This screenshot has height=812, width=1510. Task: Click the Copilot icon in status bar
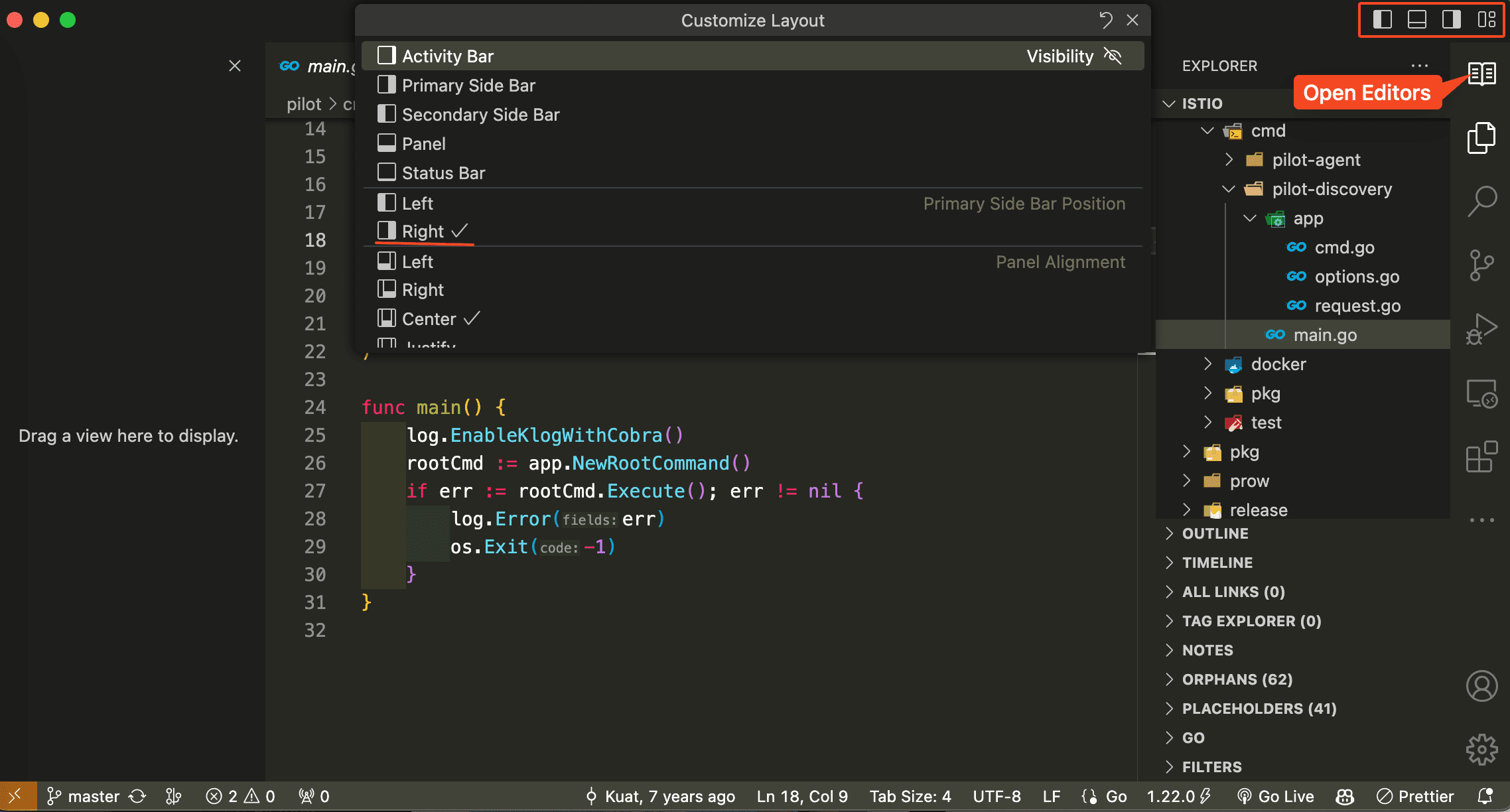tap(1345, 796)
